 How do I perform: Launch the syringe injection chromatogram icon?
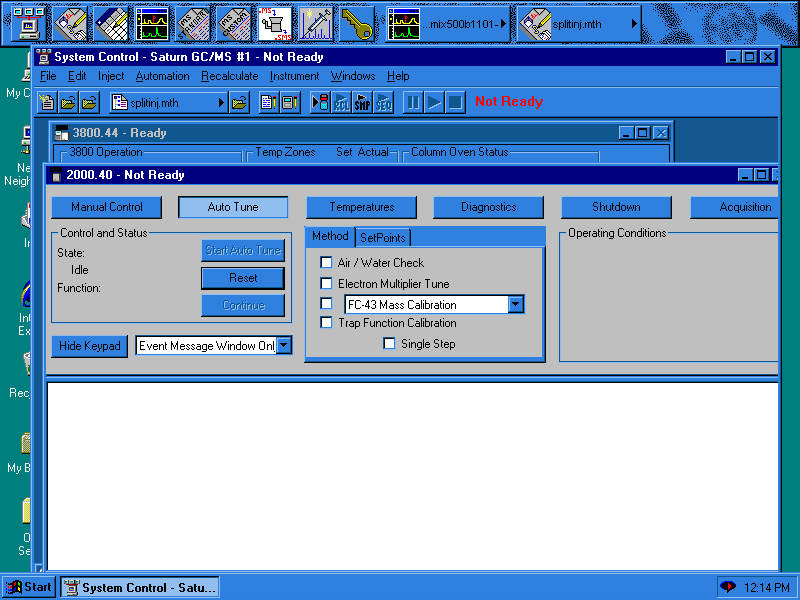316,23
